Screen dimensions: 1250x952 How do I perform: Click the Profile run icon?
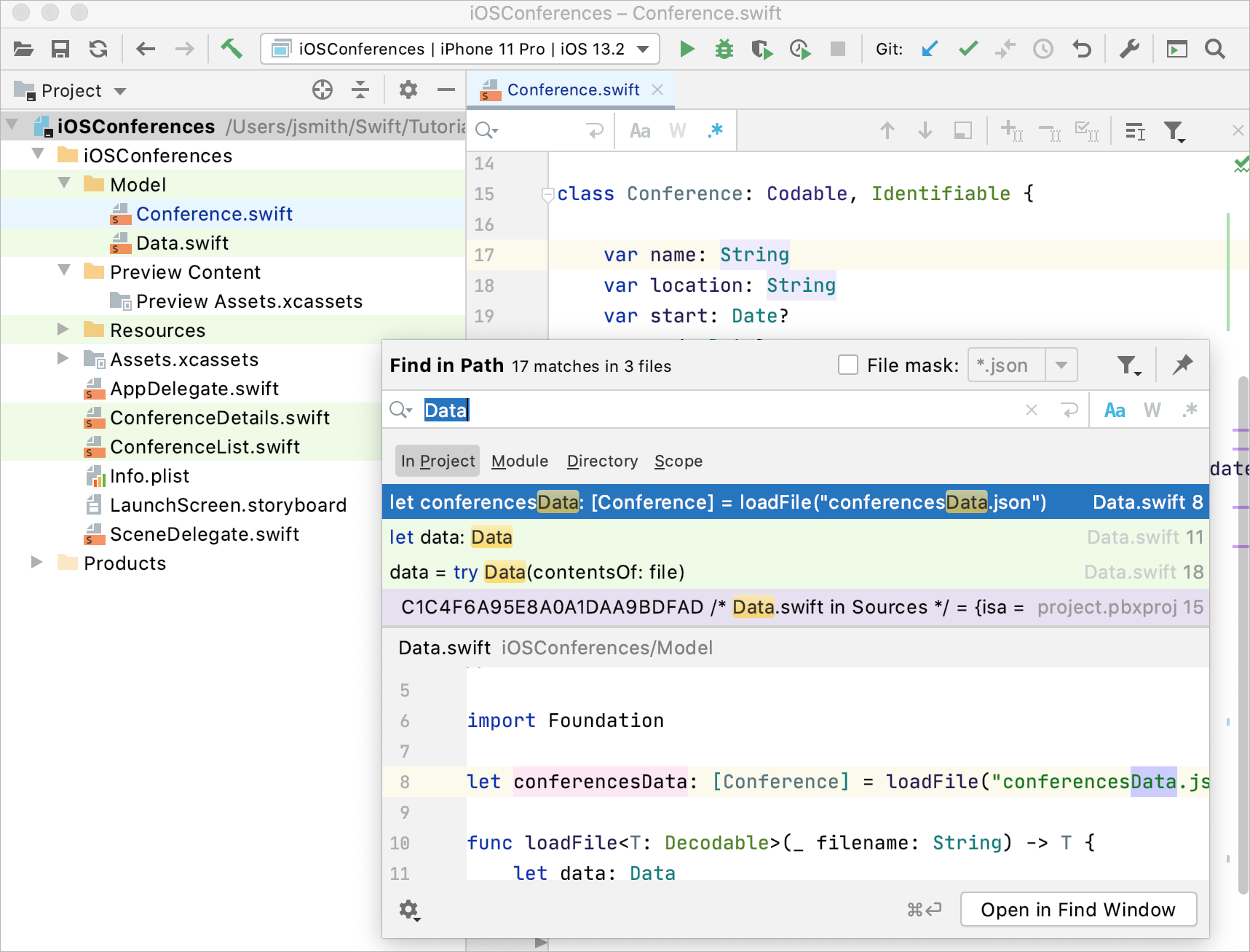(800, 49)
